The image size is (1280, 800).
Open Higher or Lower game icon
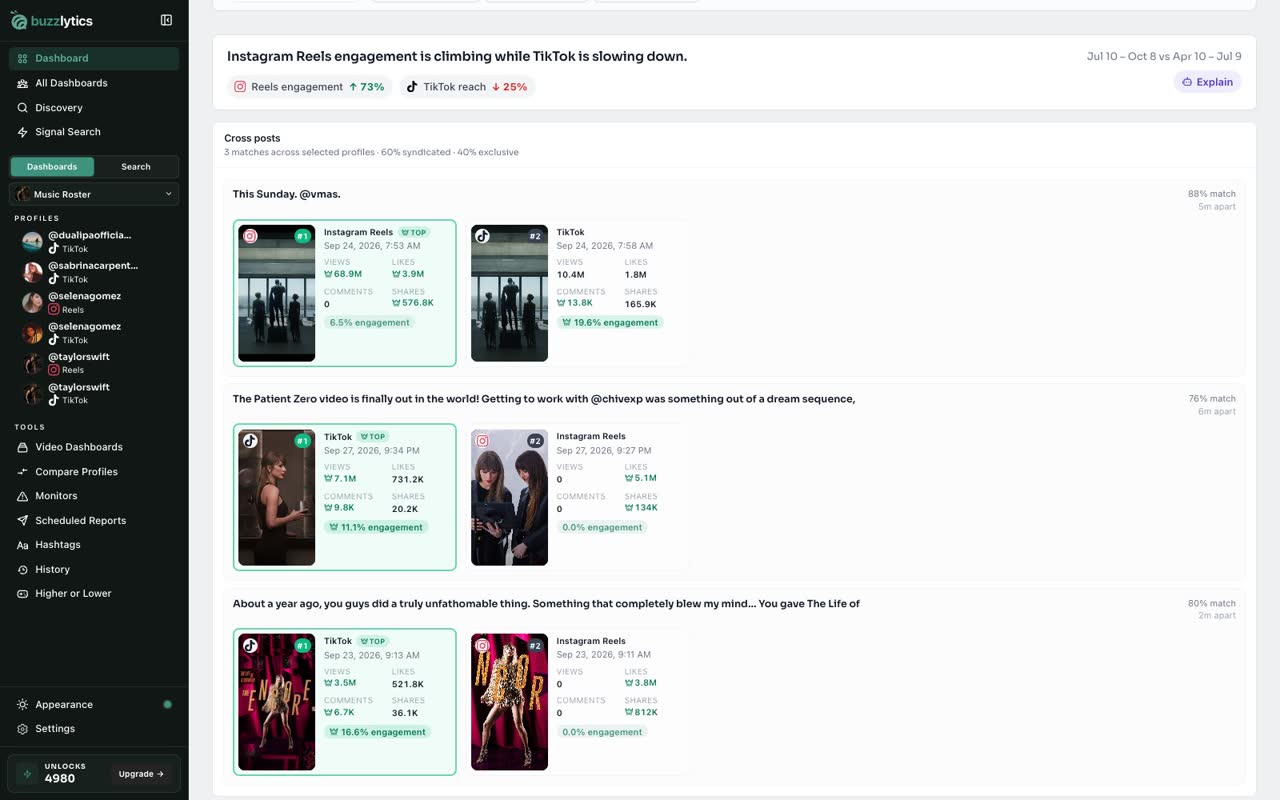23,594
